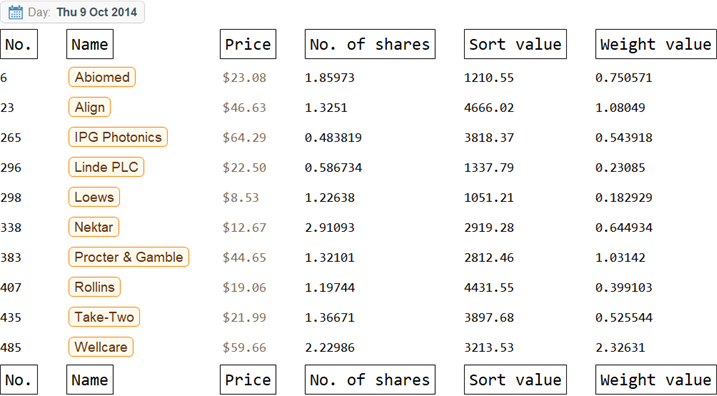Click weight value 2.32631

(620, 348)
